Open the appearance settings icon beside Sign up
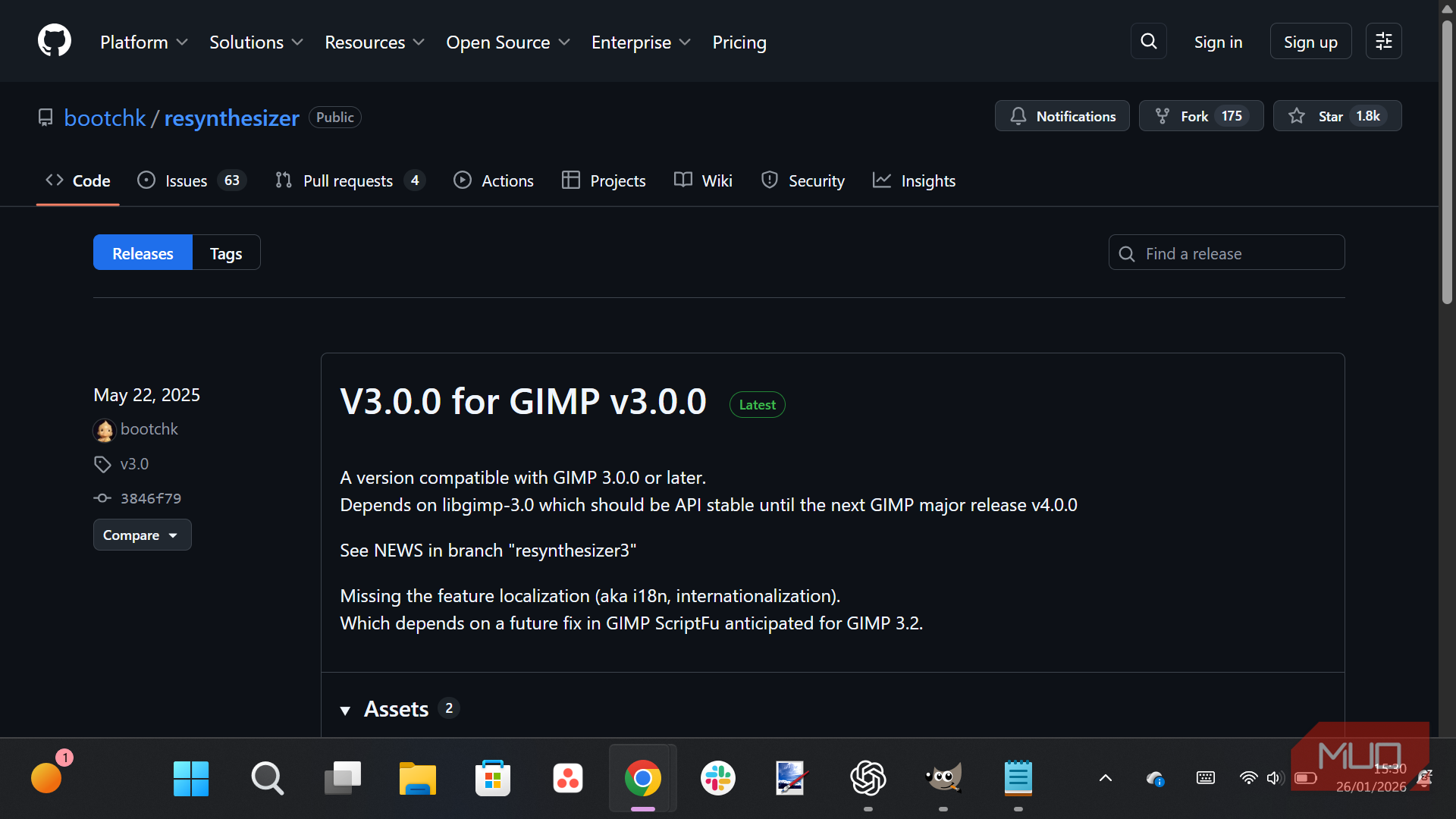1456x819 pixels. tap(1384, 41)
